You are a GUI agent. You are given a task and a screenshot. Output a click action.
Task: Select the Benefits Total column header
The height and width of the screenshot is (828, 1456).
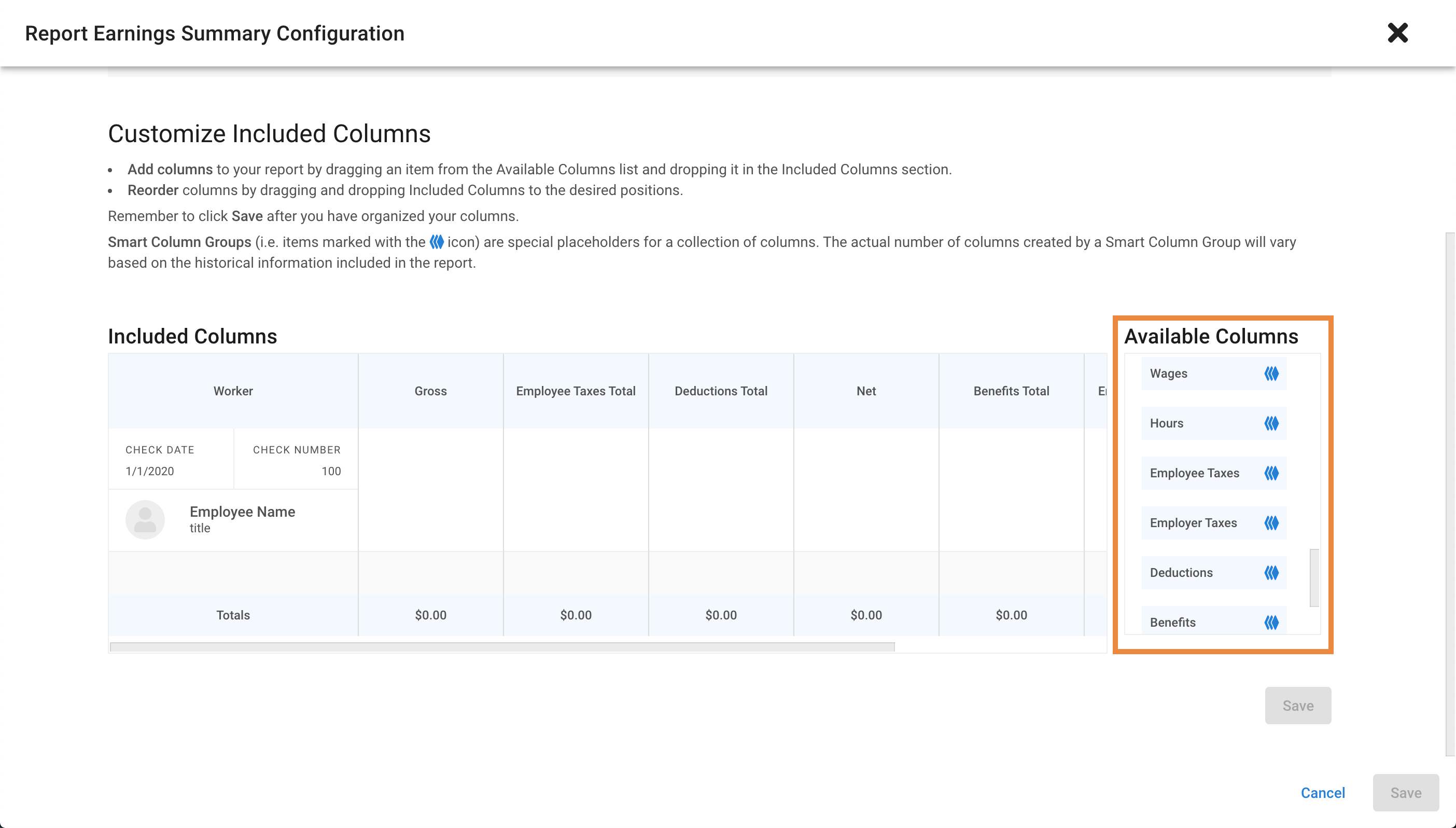1011,391
